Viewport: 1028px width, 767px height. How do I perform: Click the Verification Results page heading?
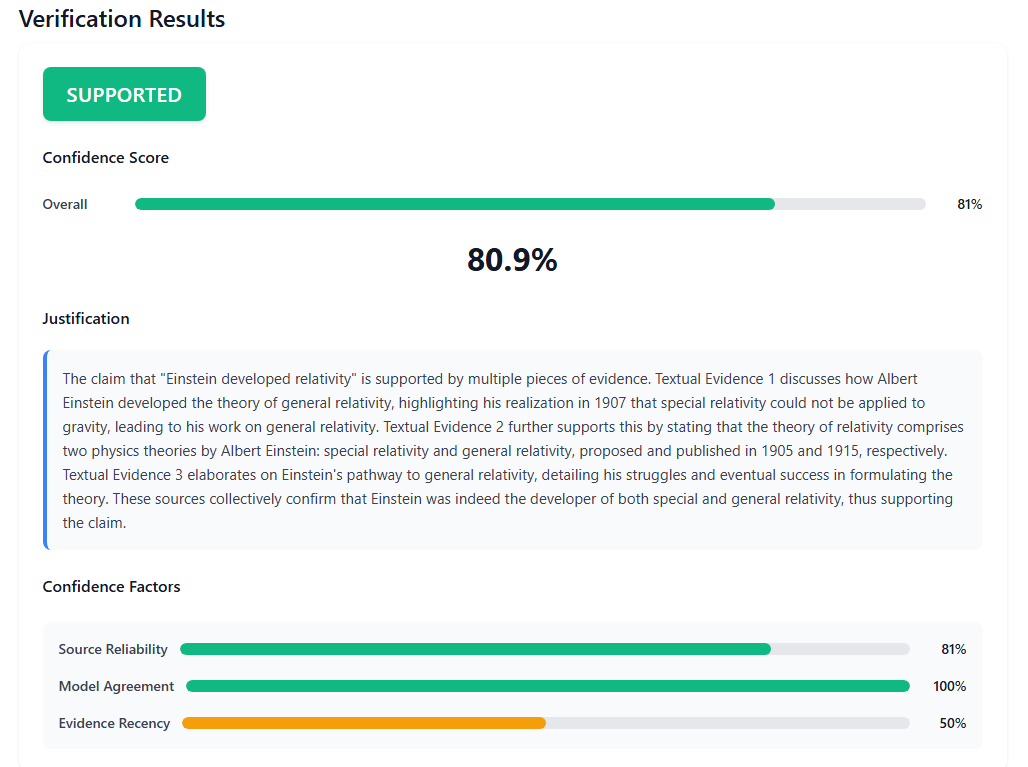[122, 18]
